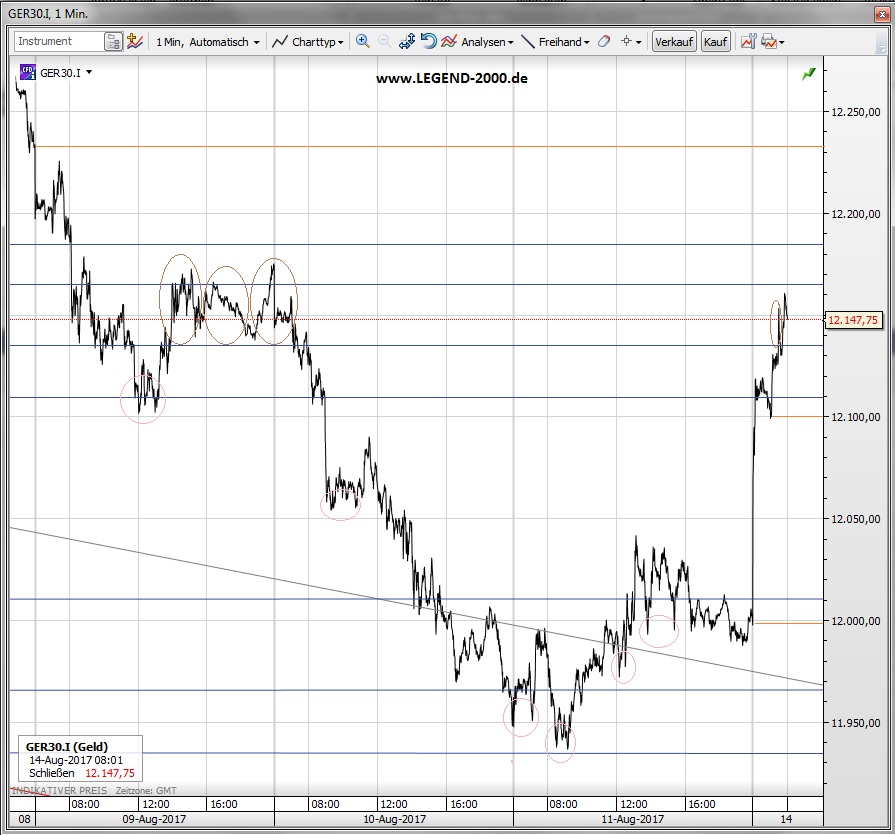Click the 12.000,00 price axis label

pyautogui.click(x=856, y=621)
